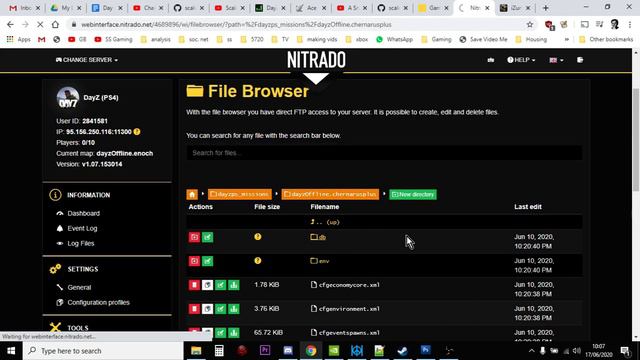The height and width of the screenshot is (360, 640).
Task: Show more bookmarks chevron
Action: pos(567,40)
